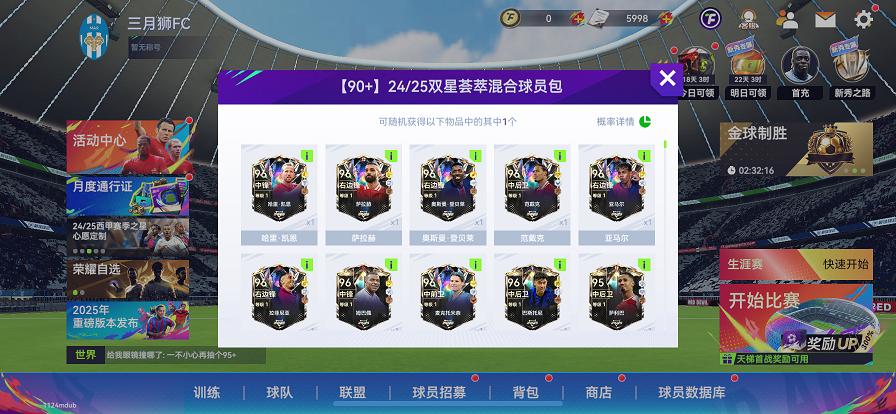Viewport: 896px width, 414px height.
Task: Open the 球员招募 tab
Action: click(x=439, y=393)
